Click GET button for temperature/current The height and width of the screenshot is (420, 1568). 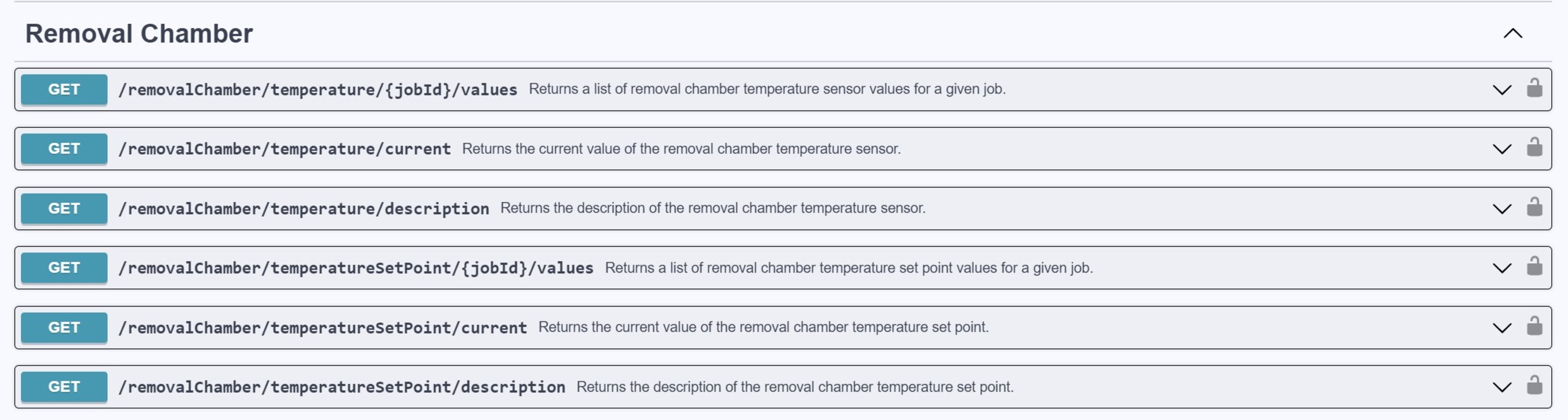[x=64, y=149]
